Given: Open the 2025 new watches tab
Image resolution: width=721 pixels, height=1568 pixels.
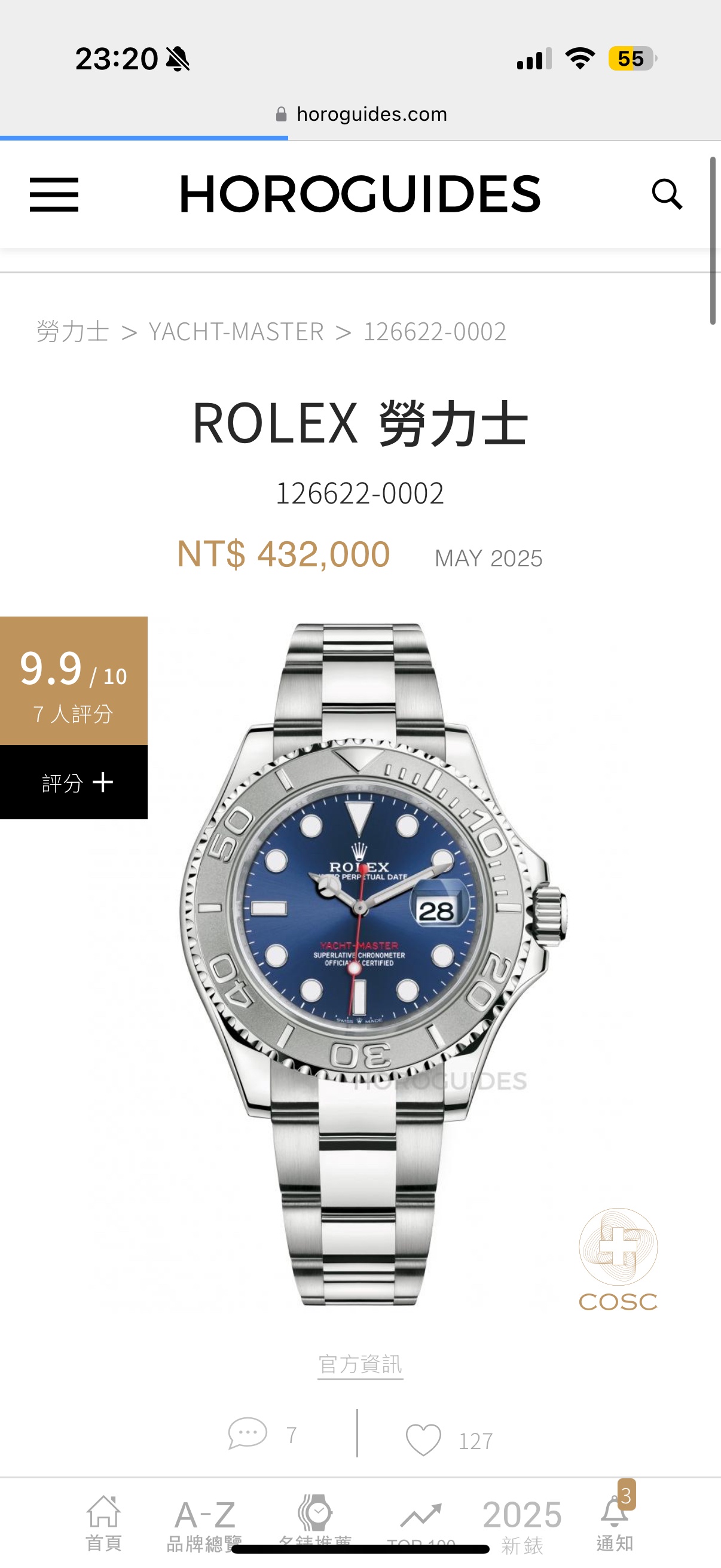Looking at the screenshot, I should pos(522,1525).
